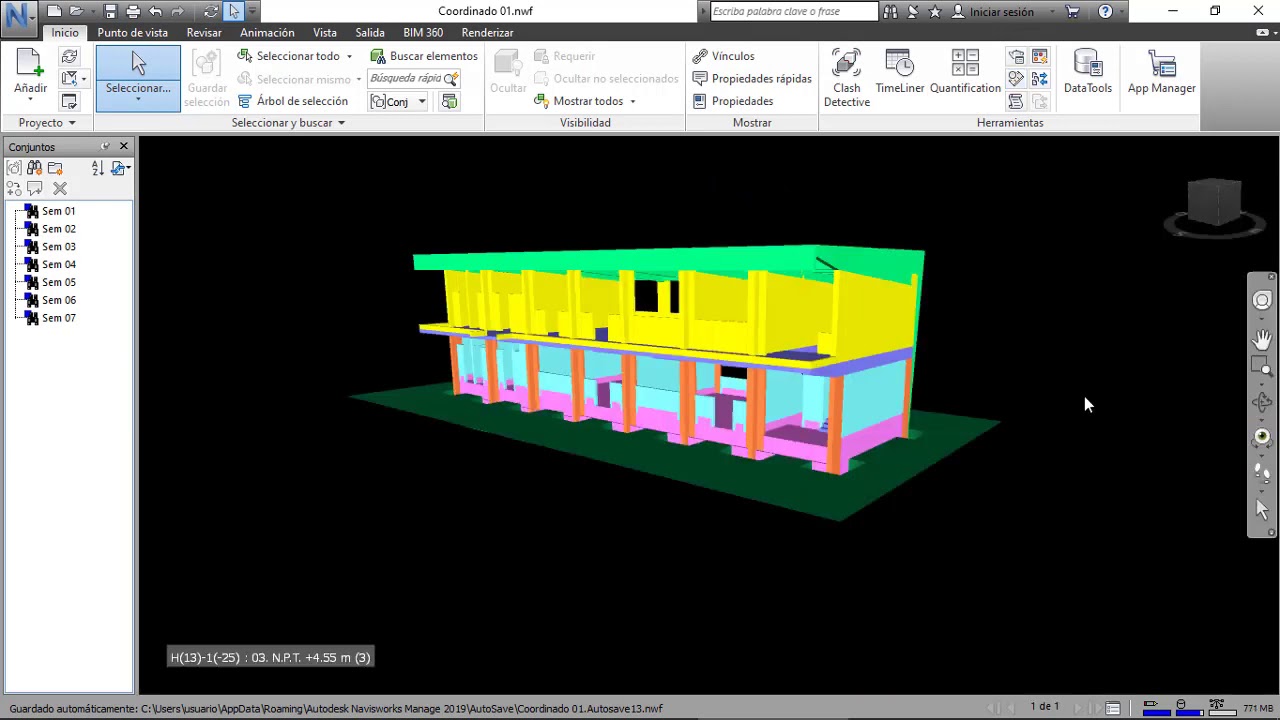Launch the App Manager
Screen dimensions: 1280x720
click(x=1161, y=72)
